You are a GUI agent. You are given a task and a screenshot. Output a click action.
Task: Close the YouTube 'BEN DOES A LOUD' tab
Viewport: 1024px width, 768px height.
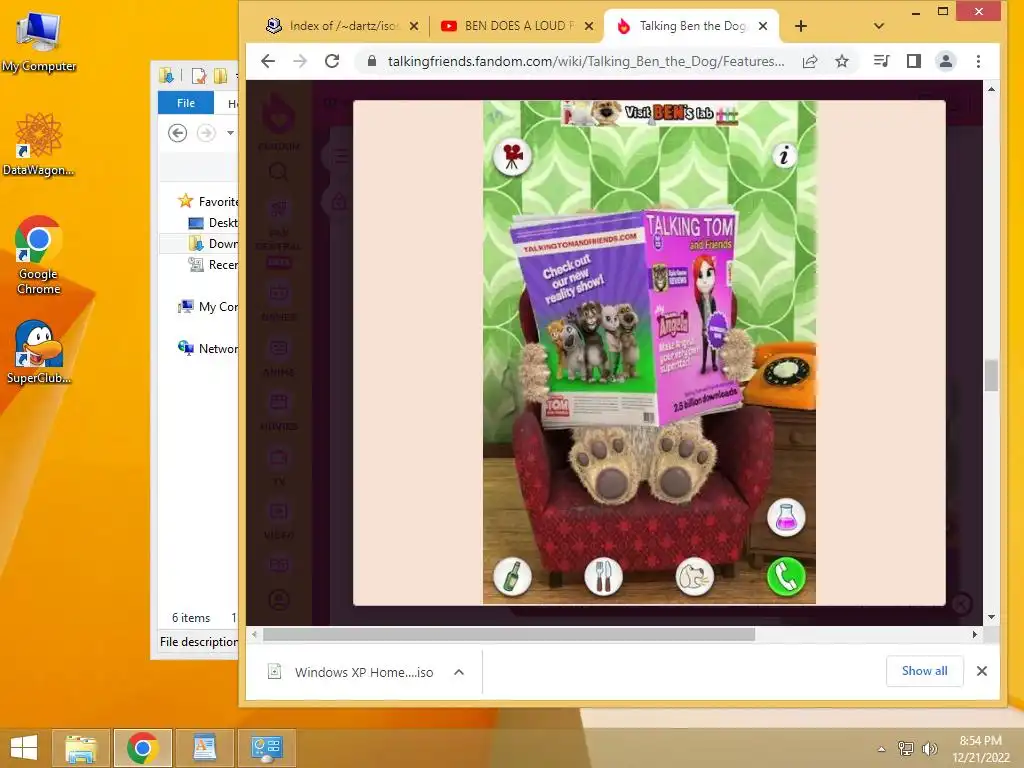[x=588, y=26]
